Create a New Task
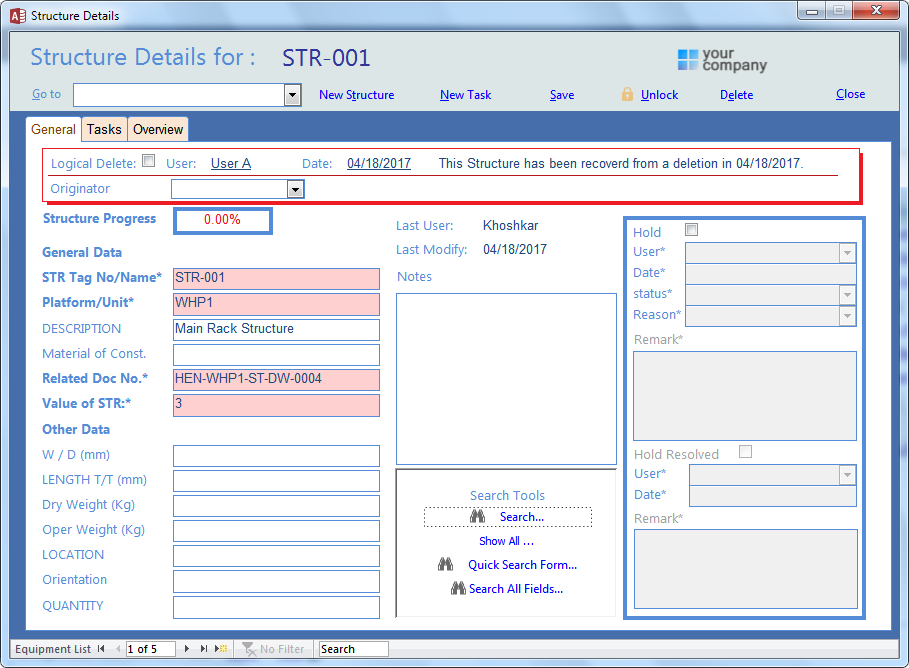909x668 pixels. coord(466,95)
